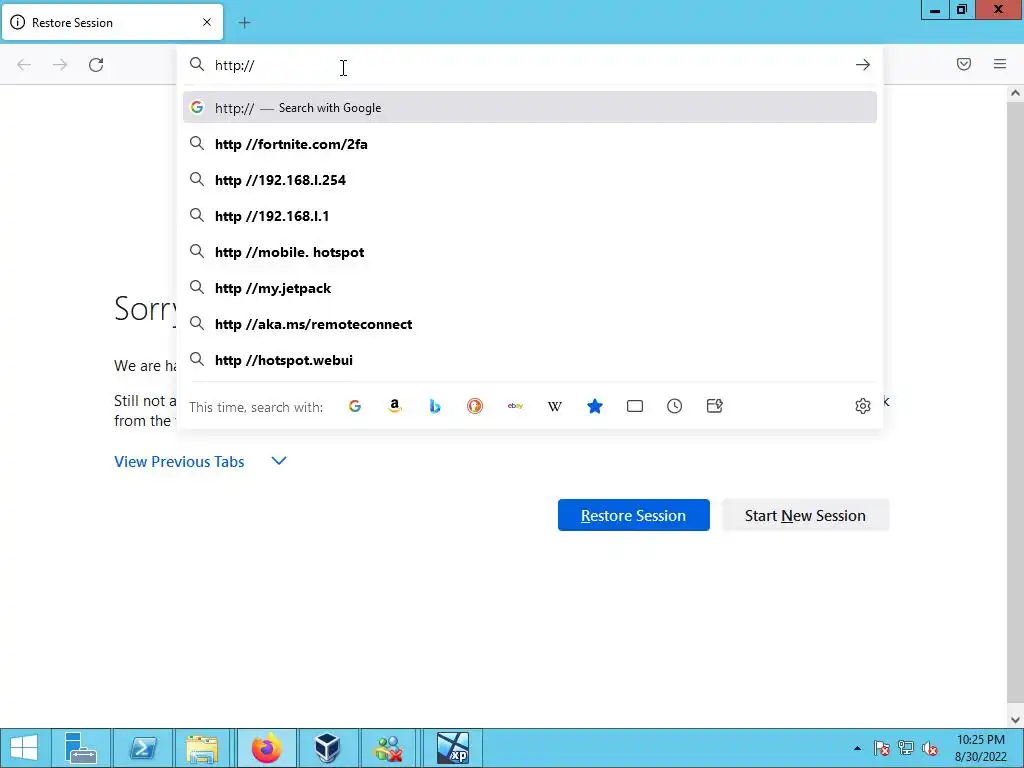Search with Amazon one-off icon
The image size is (1024, 768).
(394, 406)
